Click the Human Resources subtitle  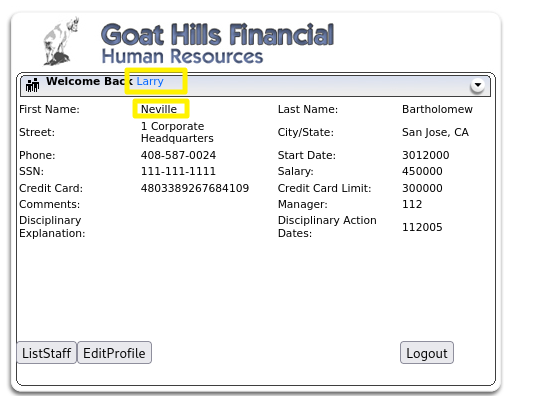coord(183,56)
